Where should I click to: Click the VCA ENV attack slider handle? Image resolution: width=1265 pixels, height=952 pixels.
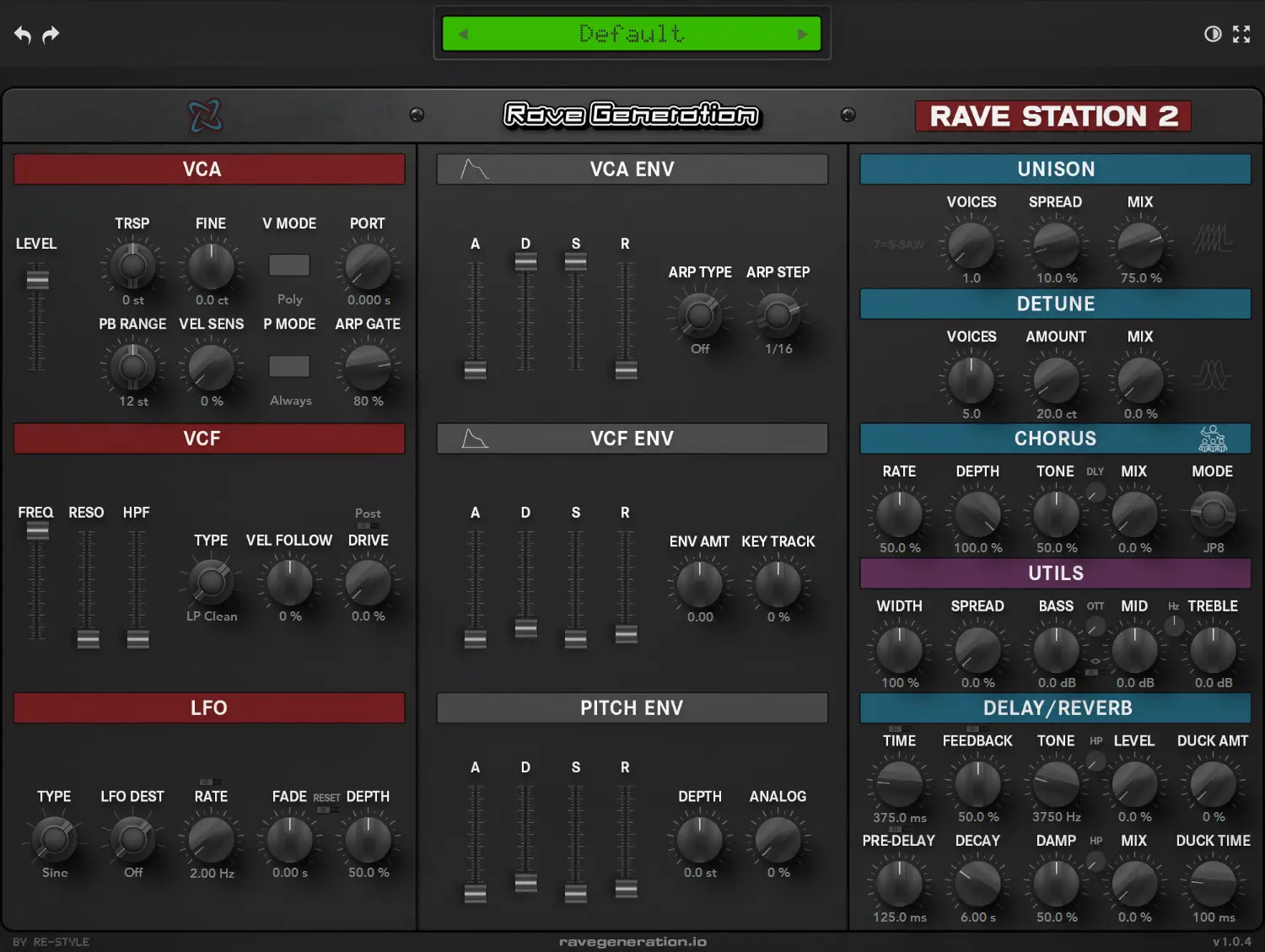click(475, 369)
